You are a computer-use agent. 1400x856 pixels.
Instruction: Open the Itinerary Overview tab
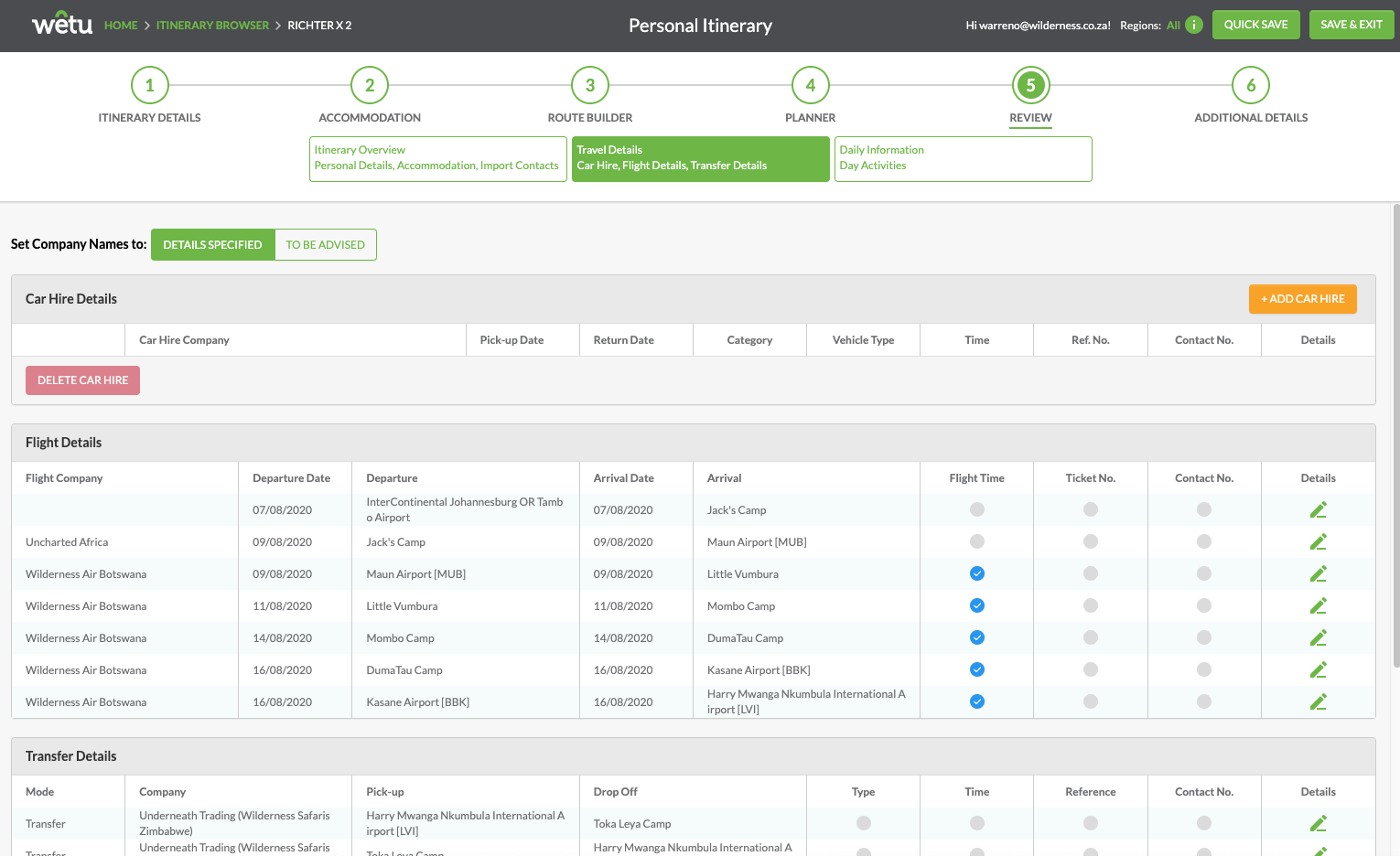coord(437,159)
